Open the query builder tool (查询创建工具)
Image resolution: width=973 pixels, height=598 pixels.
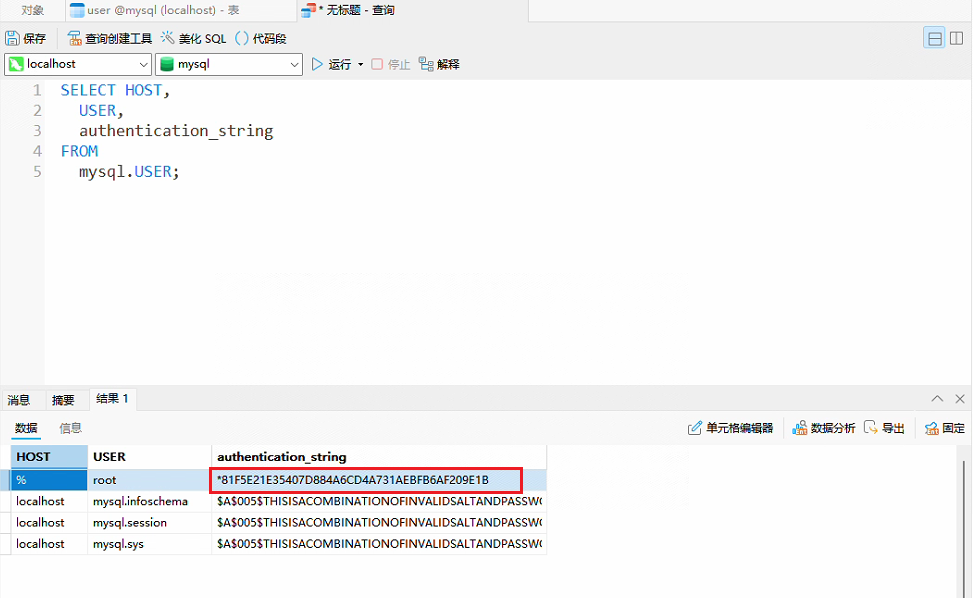tap(110, 38)
